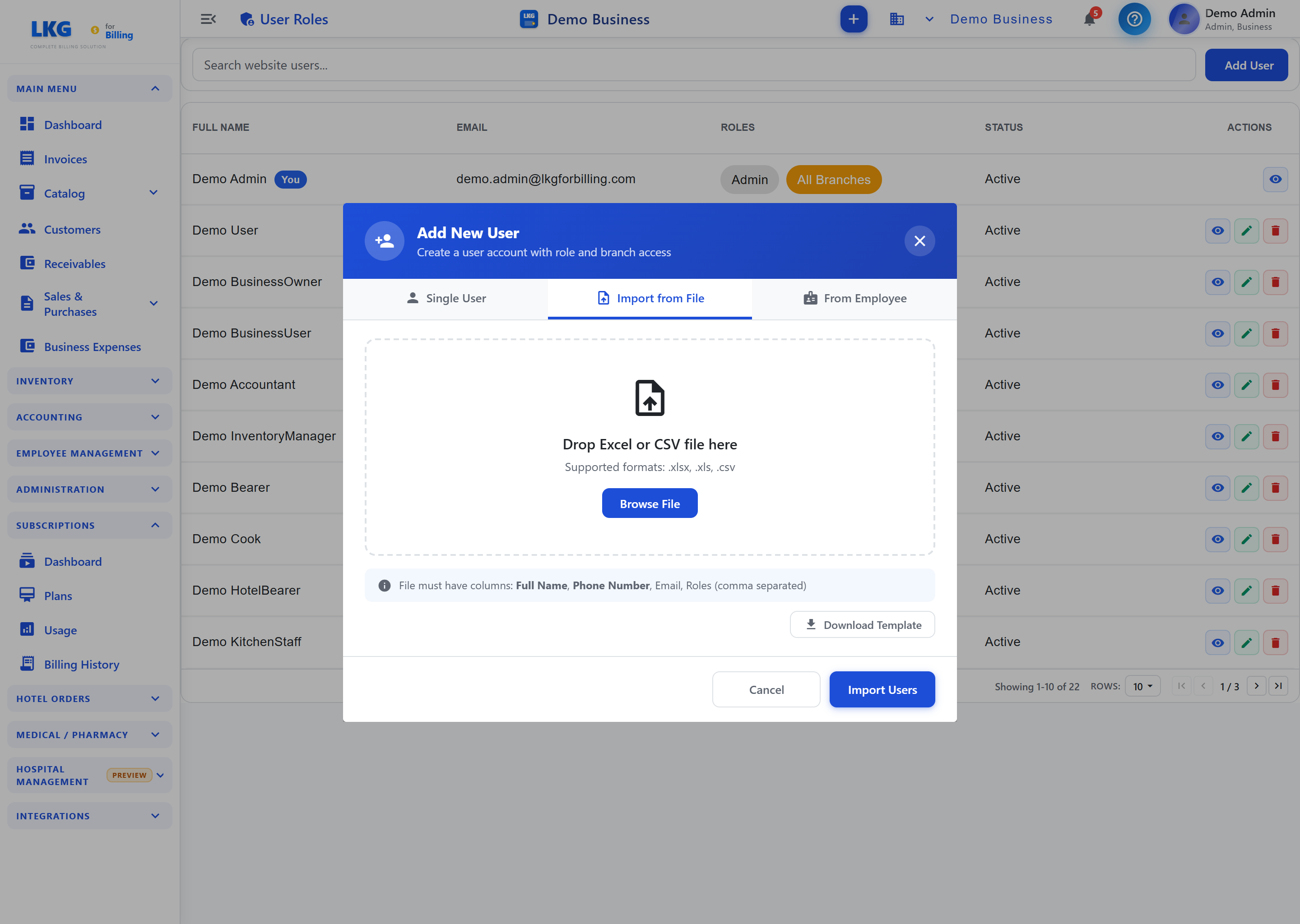The height and width of the screenshot is (924, 1300).
Task: Click the Browse File button
Action: [x=650, y=504]
